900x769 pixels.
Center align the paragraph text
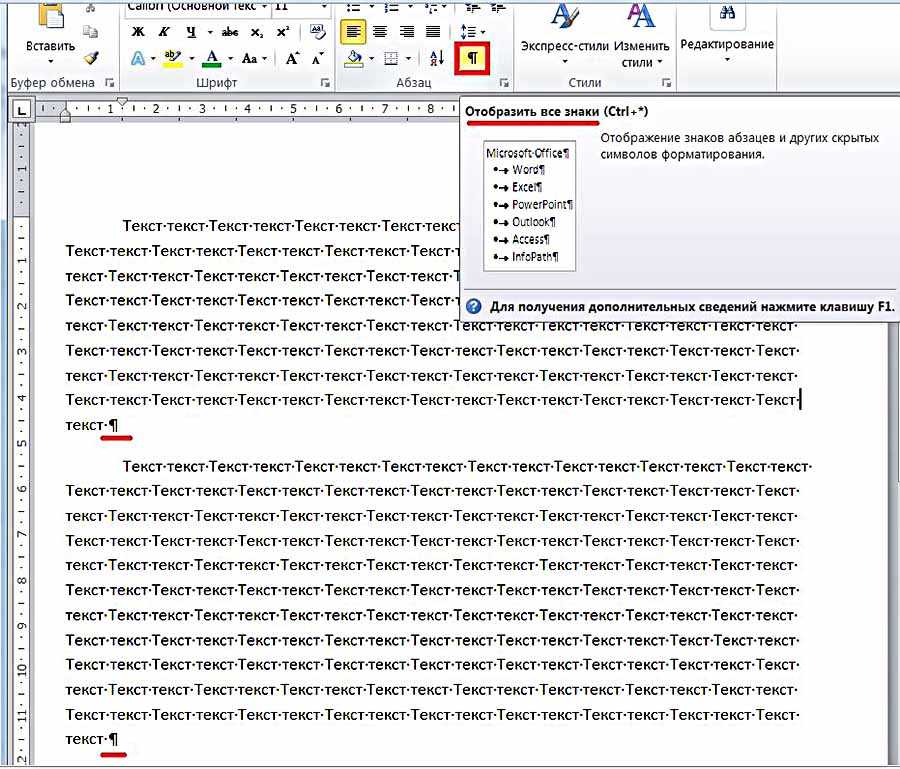[380, 32]
